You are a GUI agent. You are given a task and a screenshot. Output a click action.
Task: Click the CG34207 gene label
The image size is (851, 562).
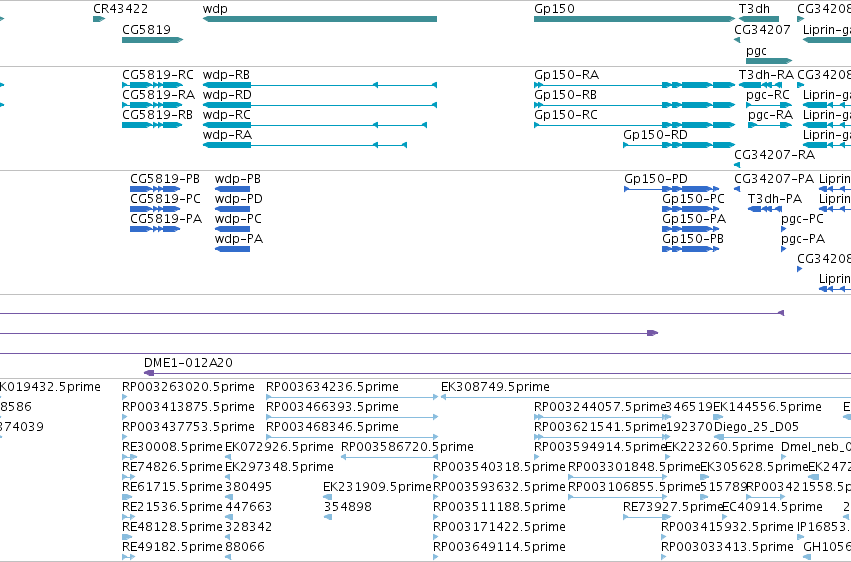762,29
